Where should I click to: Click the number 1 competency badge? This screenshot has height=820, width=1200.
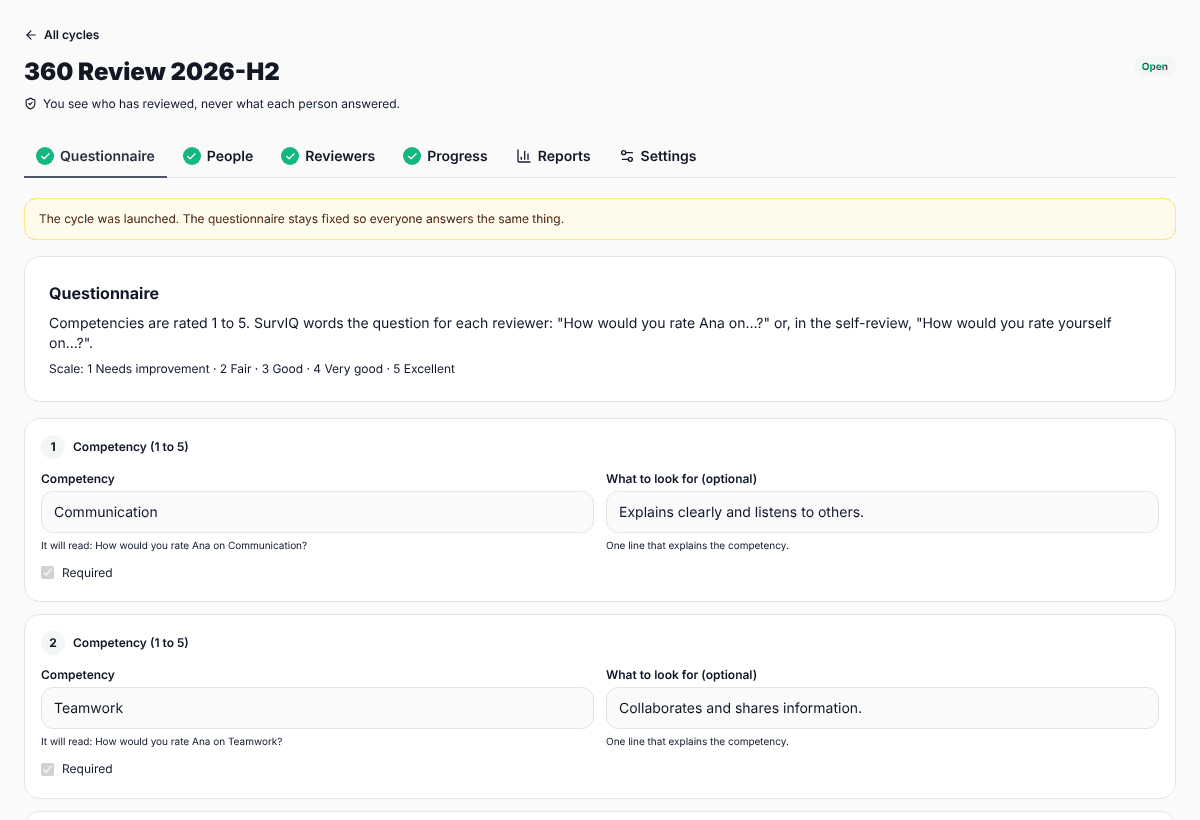pos(53,447)
